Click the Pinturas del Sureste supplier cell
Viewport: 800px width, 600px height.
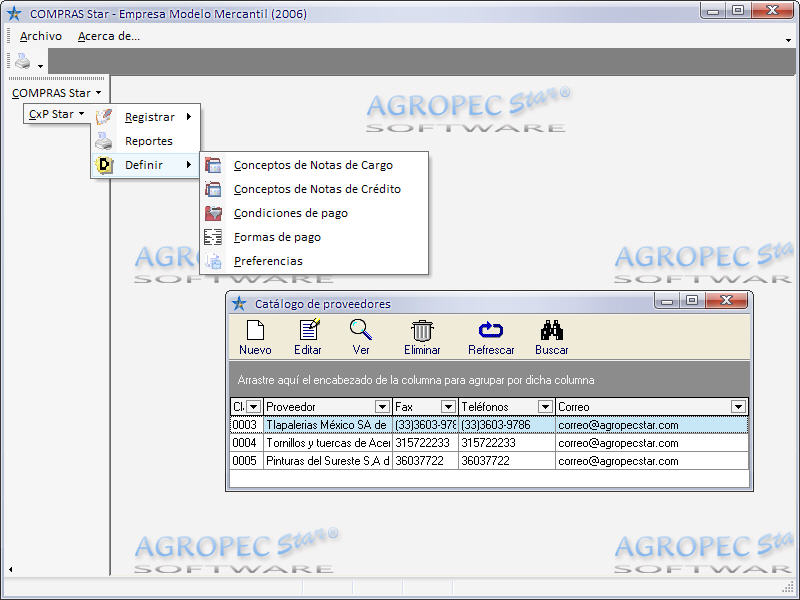tap(328, 461)
